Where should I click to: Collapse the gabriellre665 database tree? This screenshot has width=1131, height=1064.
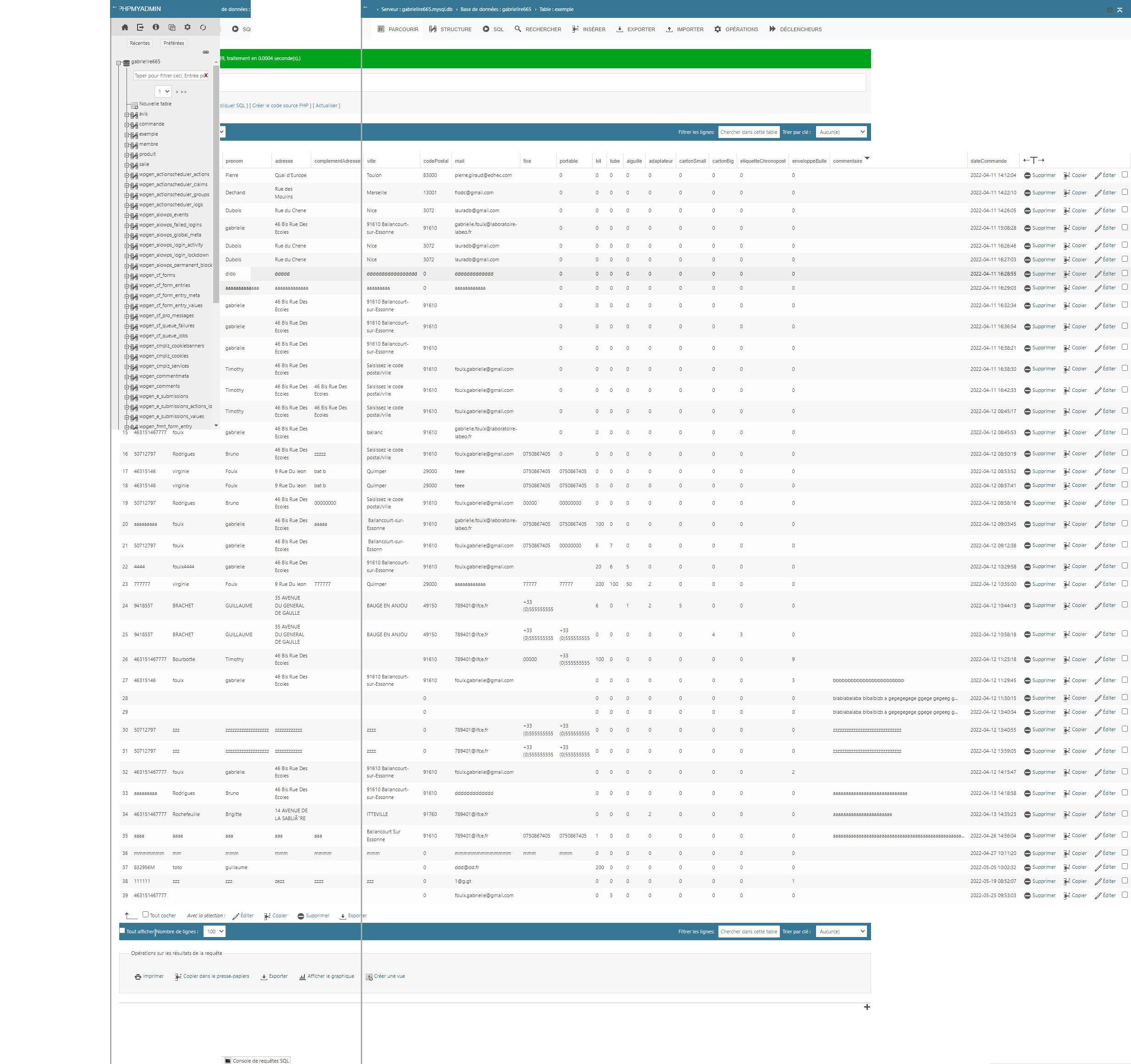click(x=119, y=63)
